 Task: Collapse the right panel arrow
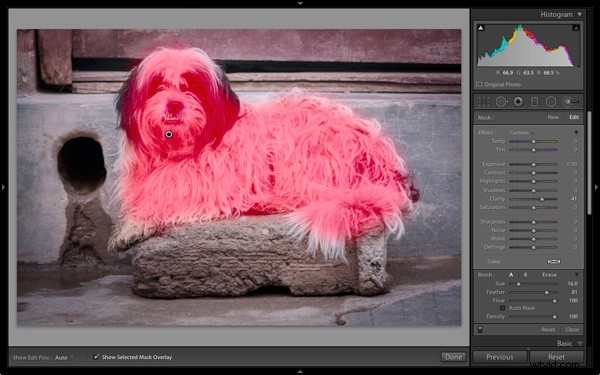(596, 188)
